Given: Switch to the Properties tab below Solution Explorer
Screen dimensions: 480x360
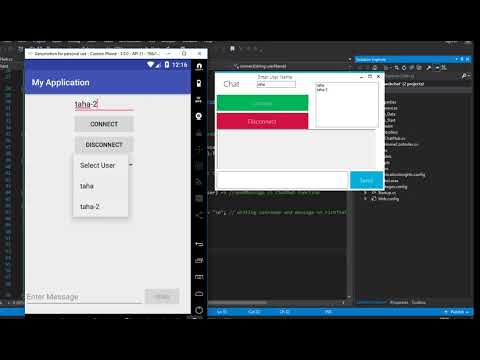Looking at the screenshot, I should [399, 302].
